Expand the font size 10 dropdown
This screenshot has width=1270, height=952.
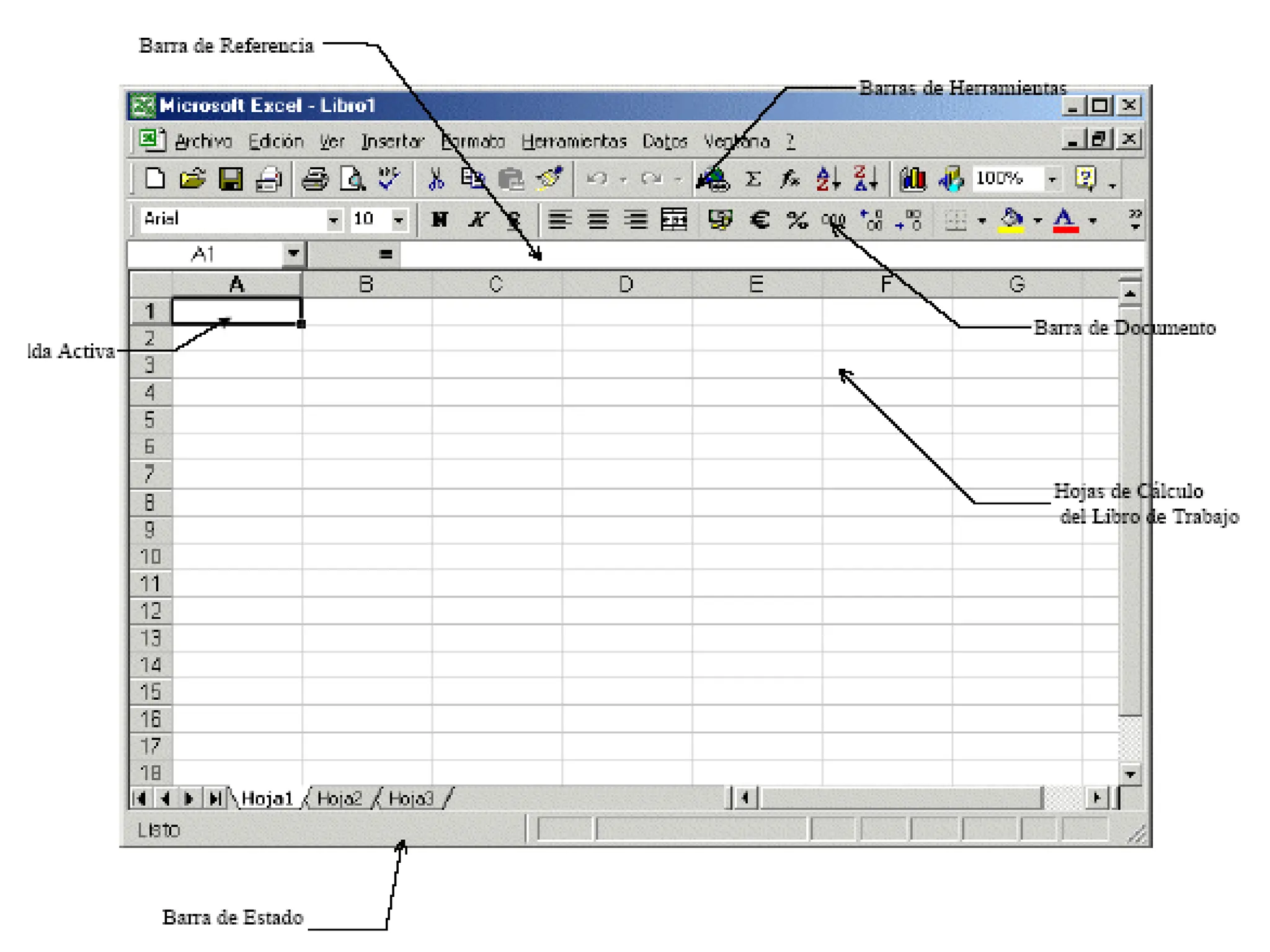pyautogui.click(x=399, y=220)
